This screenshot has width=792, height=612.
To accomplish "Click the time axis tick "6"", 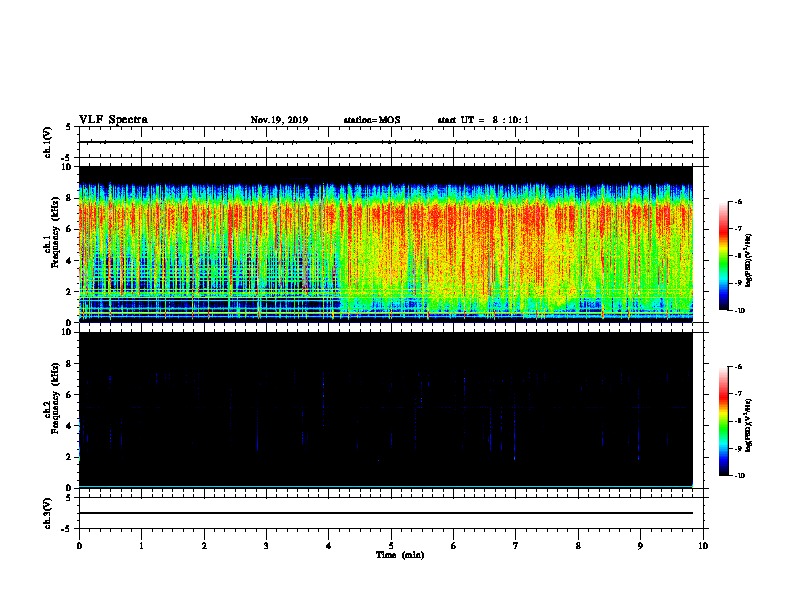I will coord(454,545).
